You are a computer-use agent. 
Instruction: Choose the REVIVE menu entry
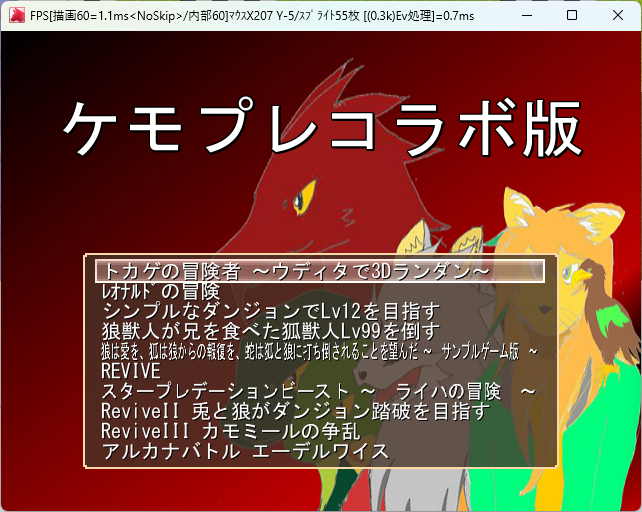[131, 371]
